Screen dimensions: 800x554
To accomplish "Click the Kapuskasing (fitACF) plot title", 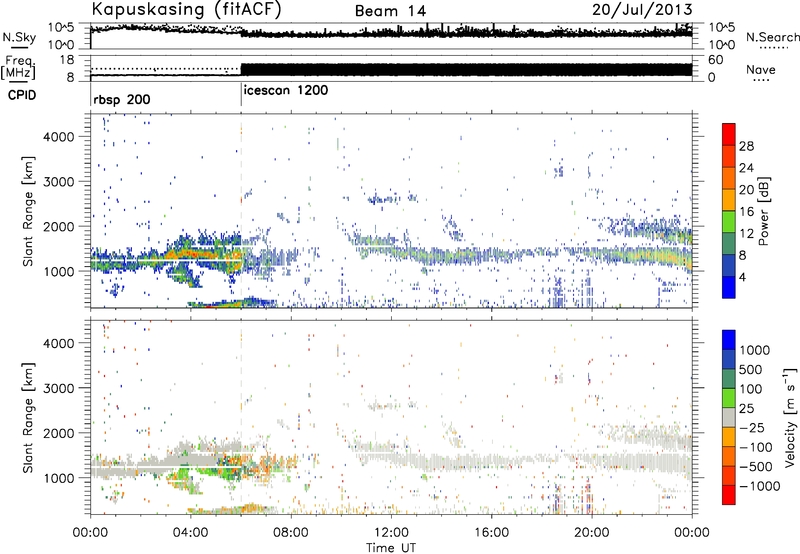I will pyautogui.click(x=186, y=10).
